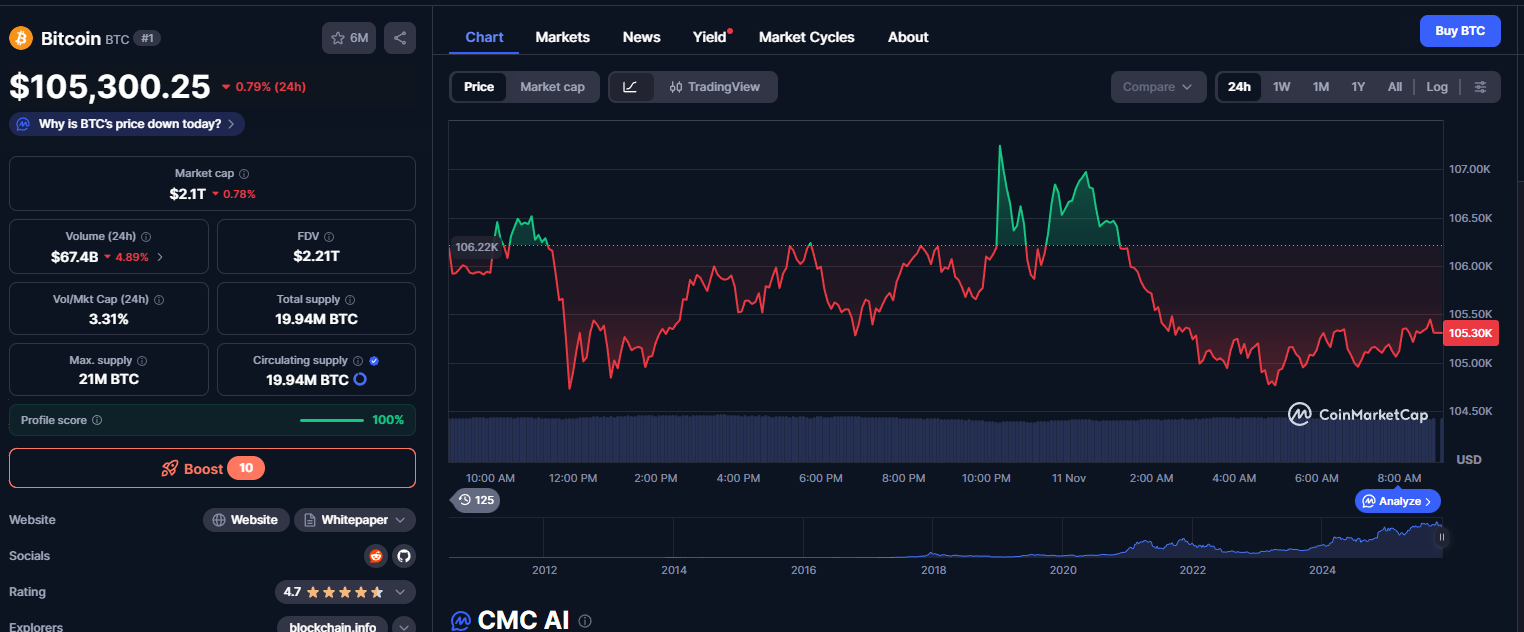Select the line chart type icon

click(631, 87)
